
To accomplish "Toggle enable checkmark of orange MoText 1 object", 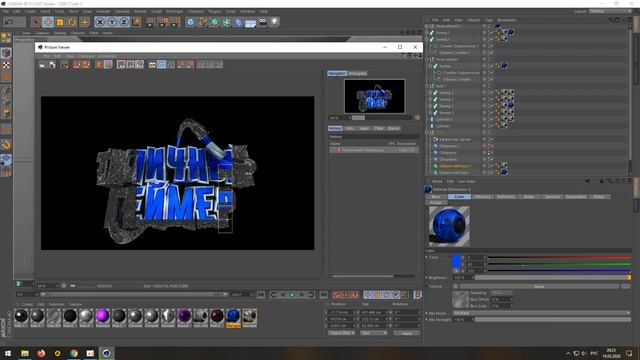I will click(491, 166).
